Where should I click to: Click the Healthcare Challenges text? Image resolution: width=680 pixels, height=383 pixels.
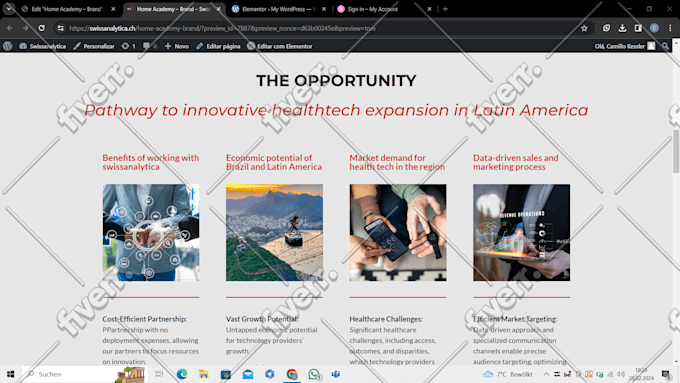pyautogui.click(x=386, y=319)
